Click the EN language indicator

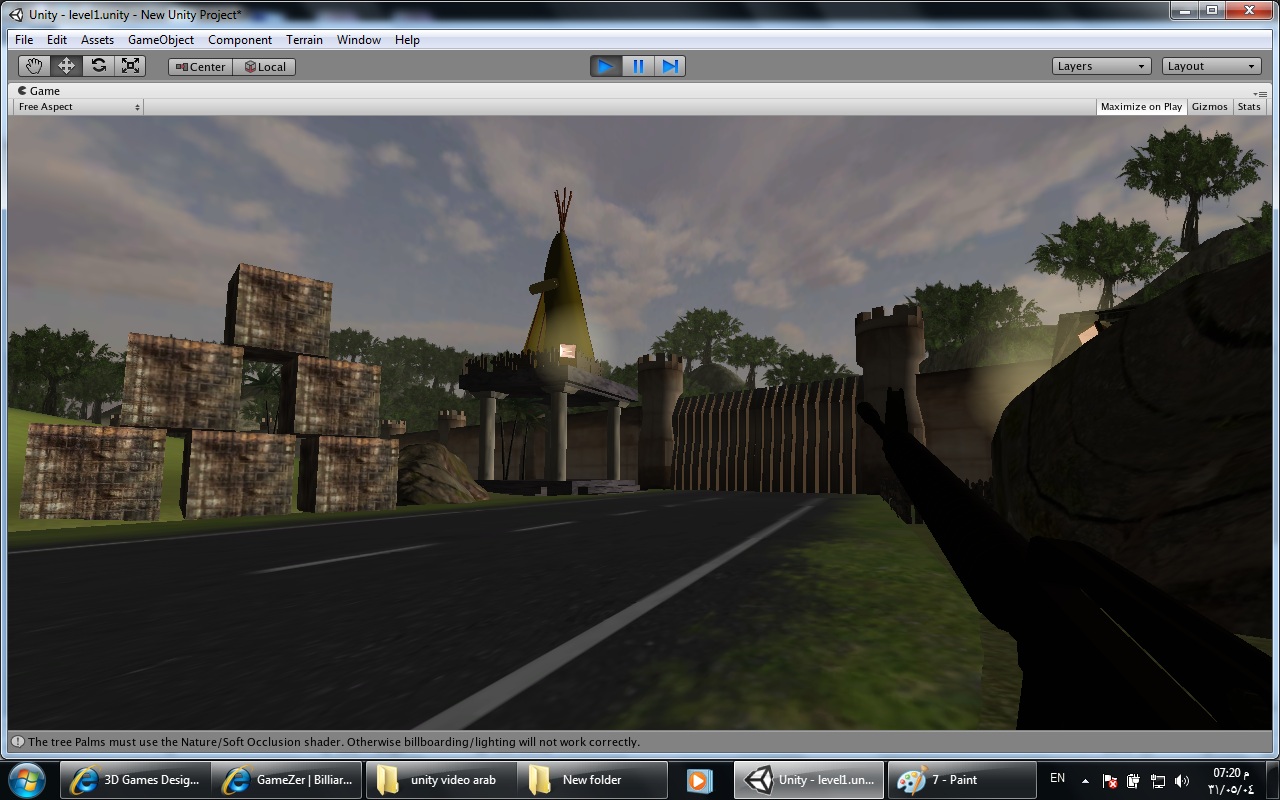(1057, 778)
